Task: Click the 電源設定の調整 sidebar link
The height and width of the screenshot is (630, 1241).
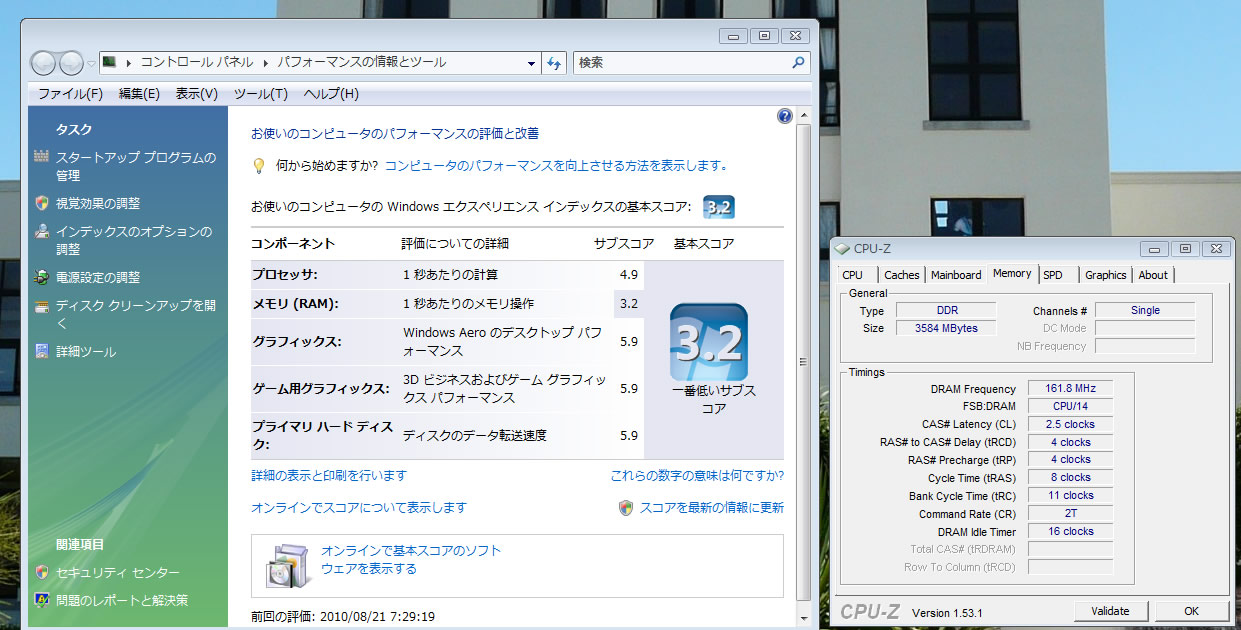Action: tap(98, 277)
